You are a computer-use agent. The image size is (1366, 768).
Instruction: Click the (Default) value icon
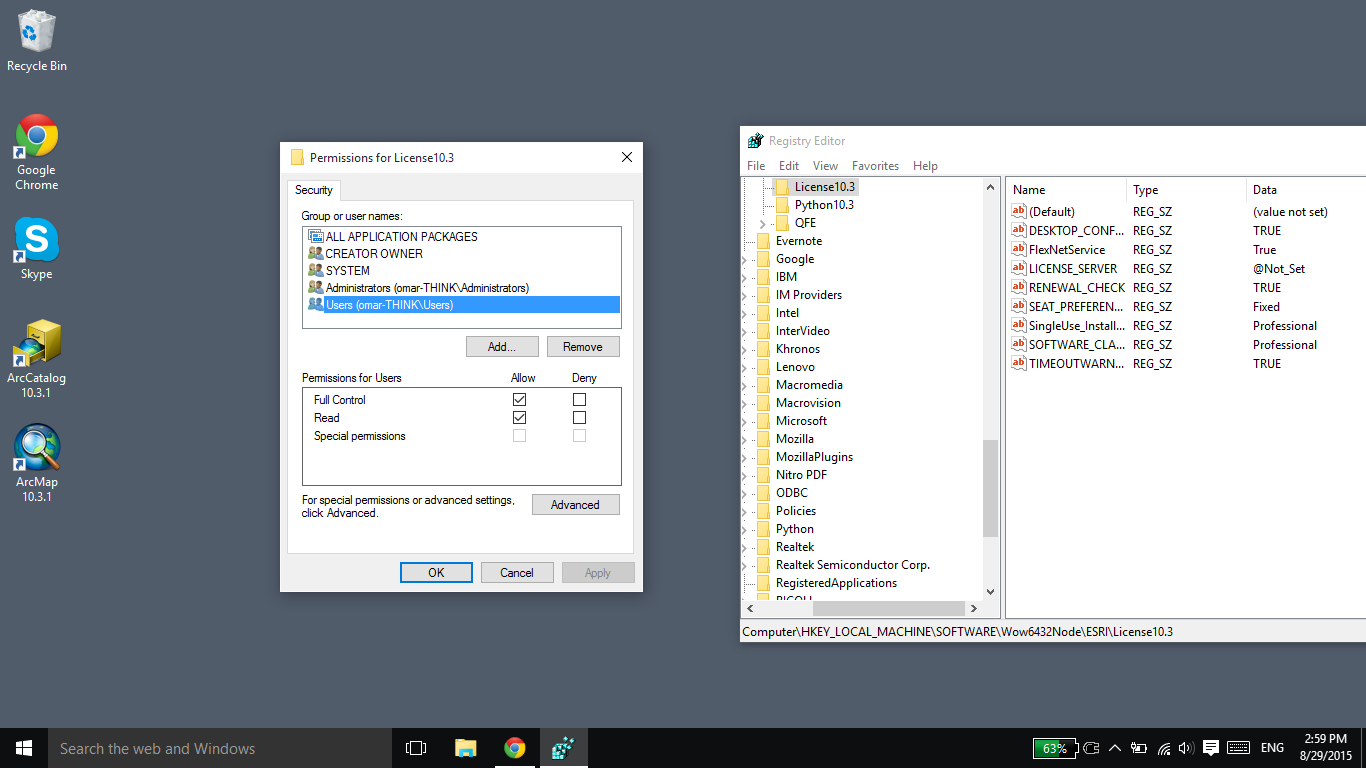1019,211
